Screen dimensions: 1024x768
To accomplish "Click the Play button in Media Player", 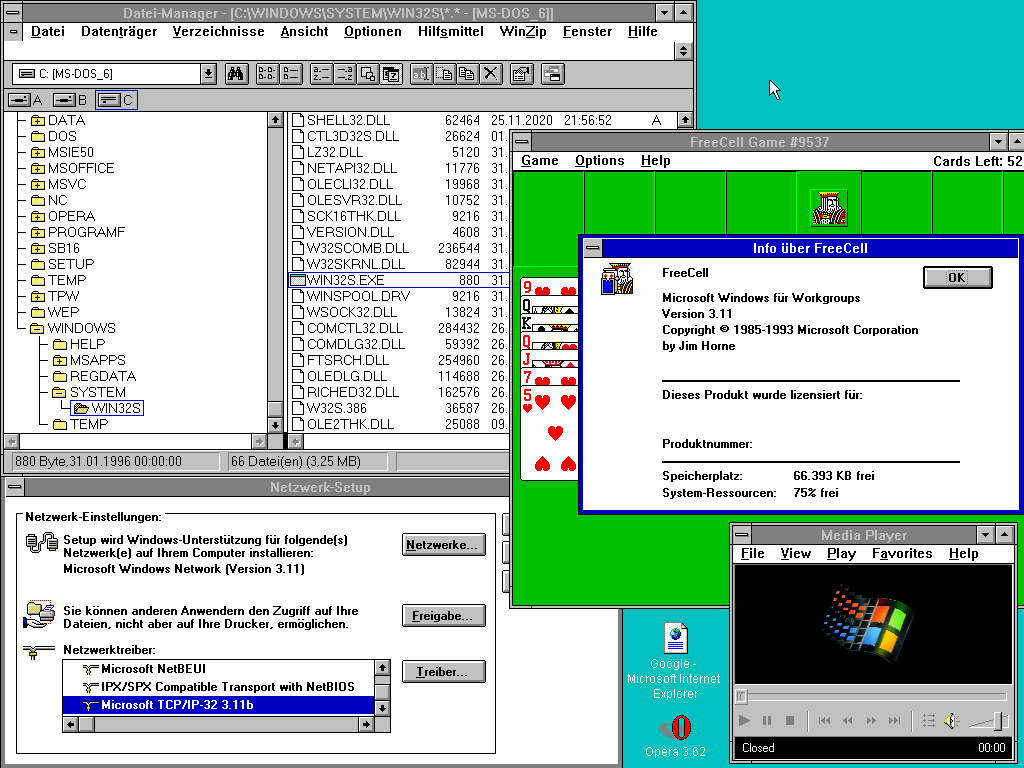I will point(744,720).
